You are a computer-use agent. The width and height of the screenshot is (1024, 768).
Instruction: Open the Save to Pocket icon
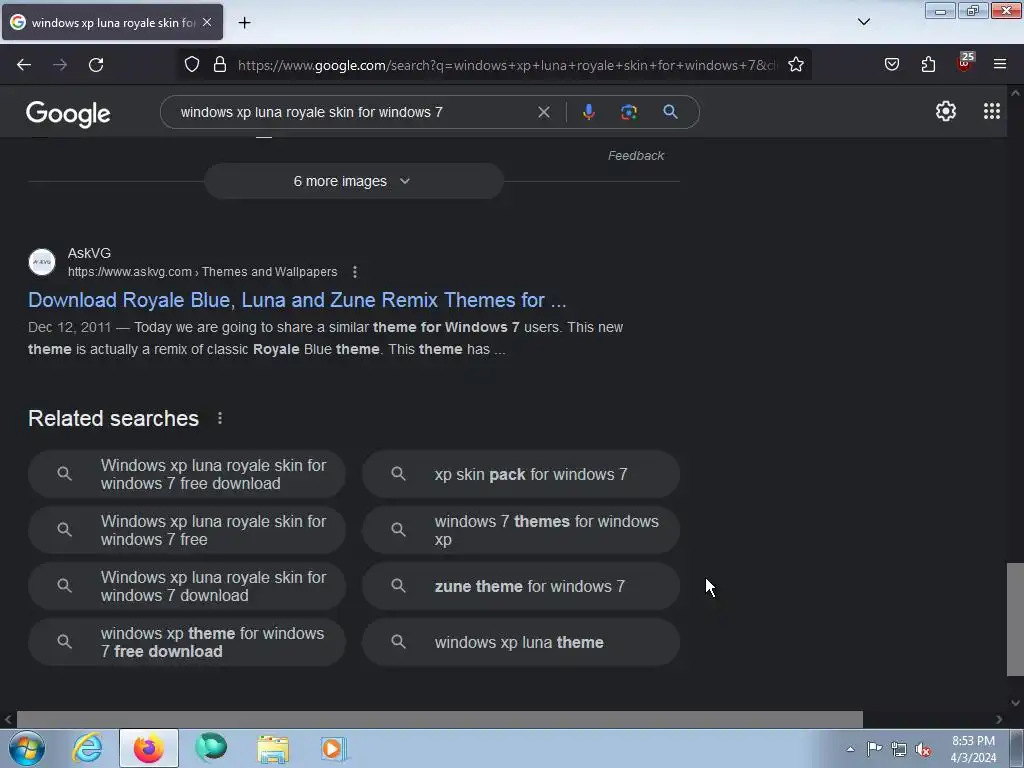click(891, 65)
